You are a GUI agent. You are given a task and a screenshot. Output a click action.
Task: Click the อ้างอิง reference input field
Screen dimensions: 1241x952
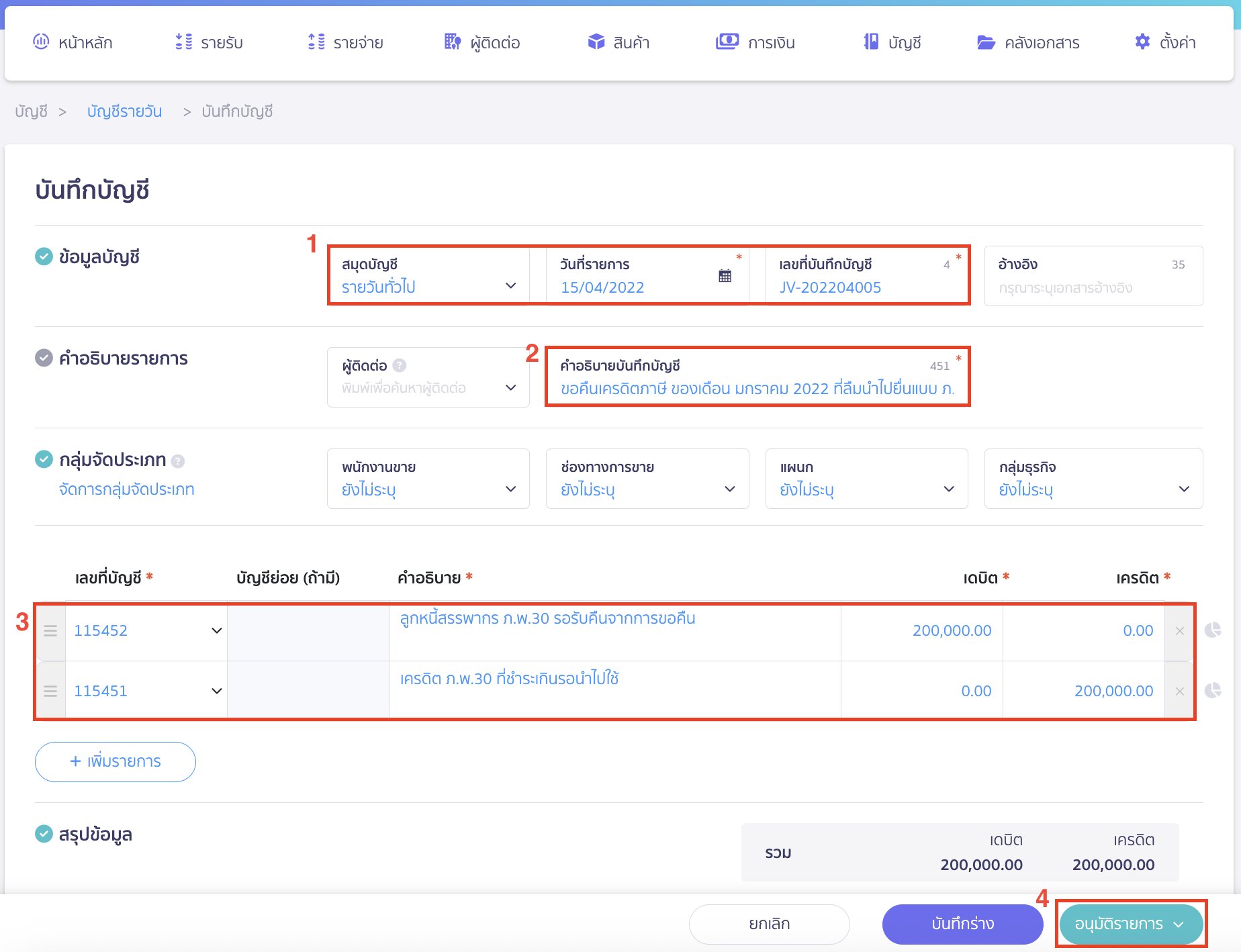click(x=1093, y=287)
